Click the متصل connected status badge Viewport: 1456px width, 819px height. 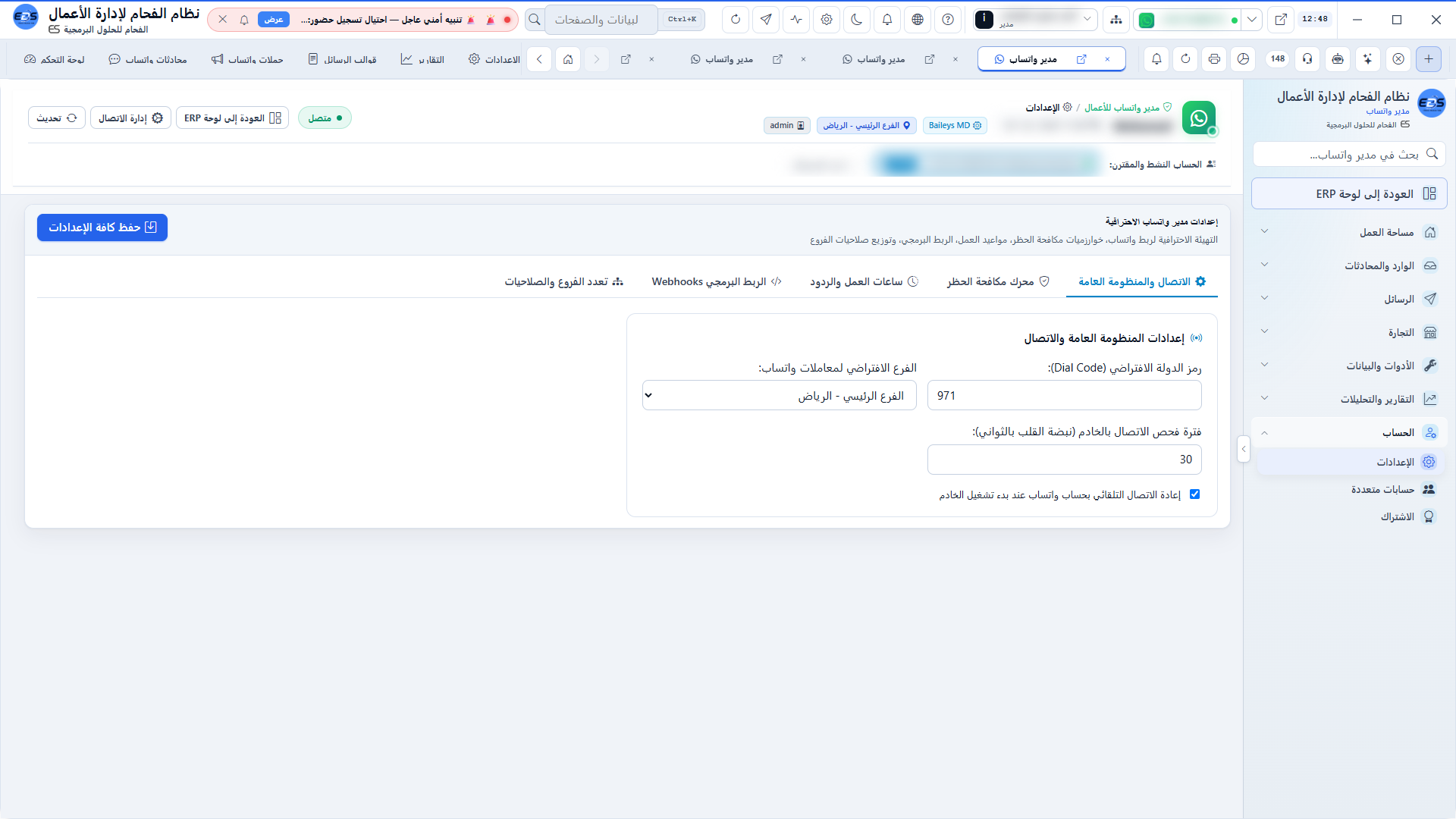pyautogui.click(x=325, y=118)
